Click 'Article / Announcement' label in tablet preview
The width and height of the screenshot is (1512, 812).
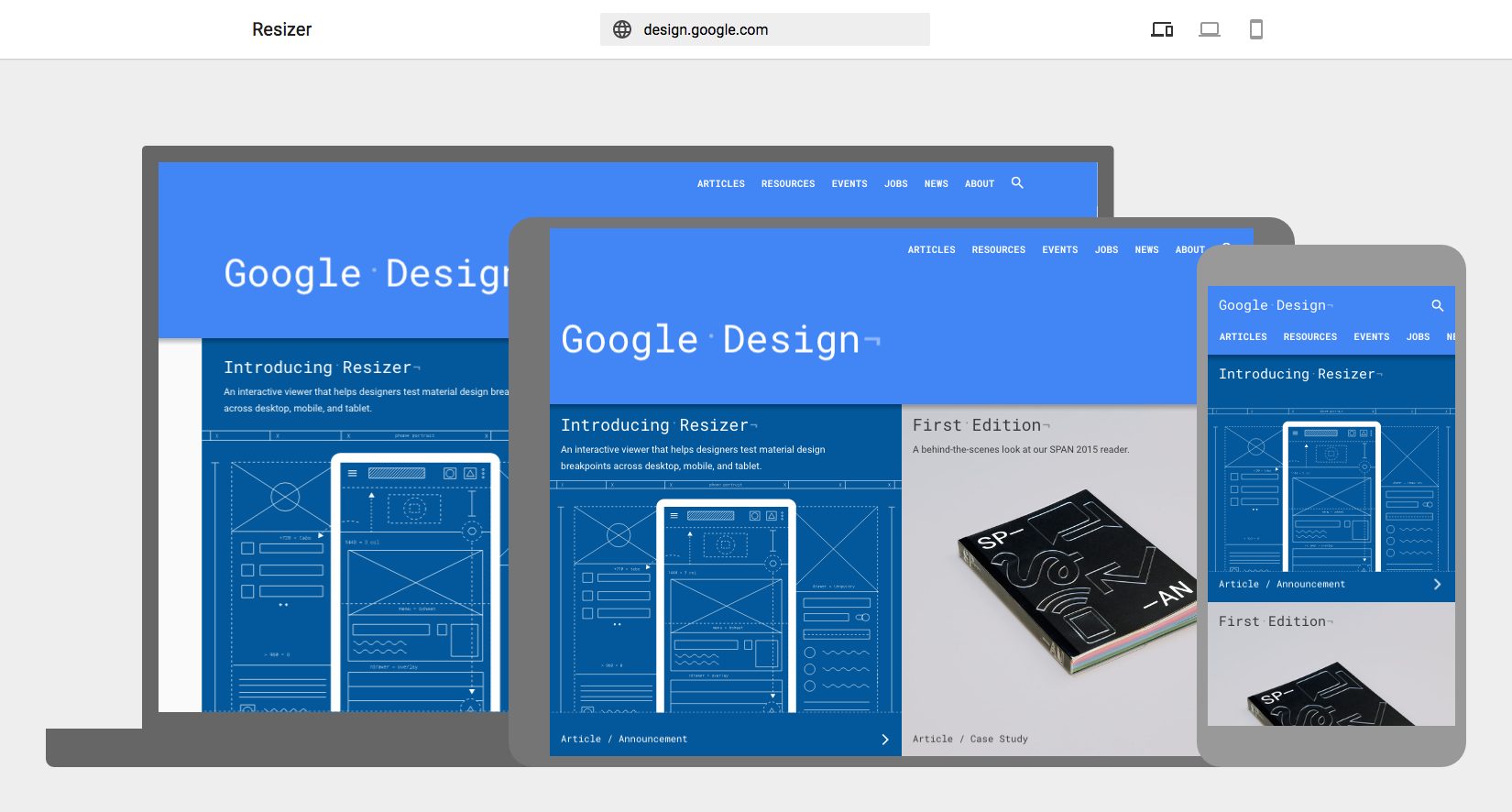tap(624, 740)
